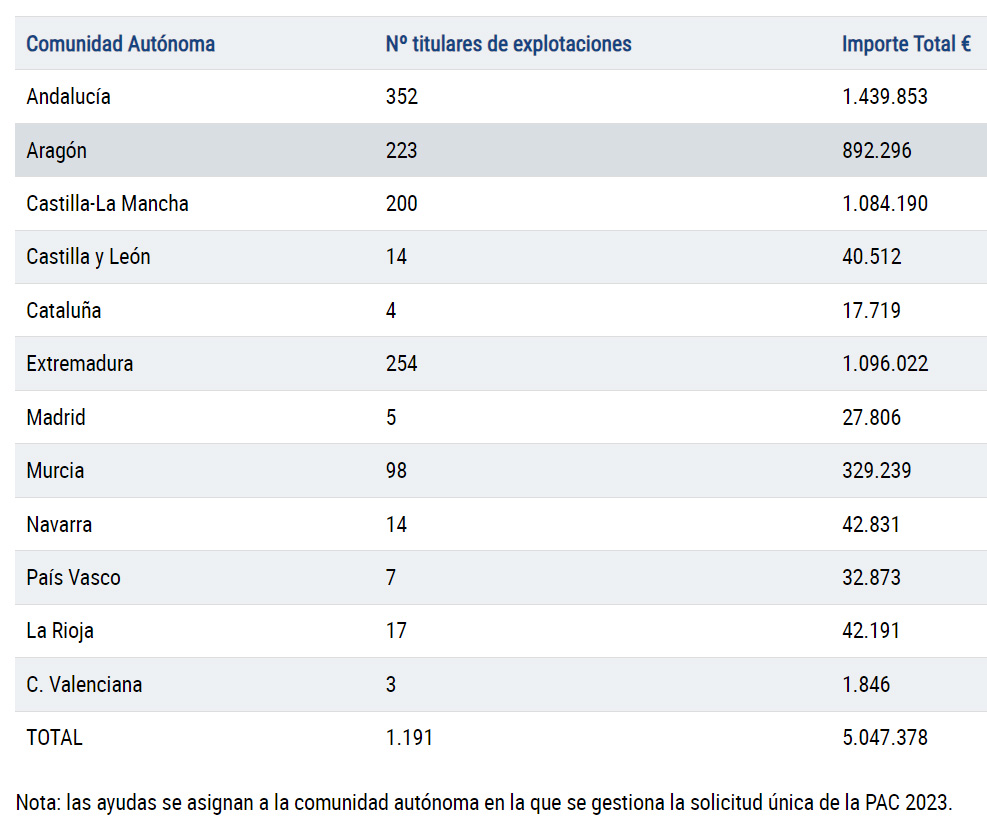The width and height of the screenshot is (987, 822).
Task: Click the Extremadura row label
Action: pyautogui.click(x=79, y=364)
